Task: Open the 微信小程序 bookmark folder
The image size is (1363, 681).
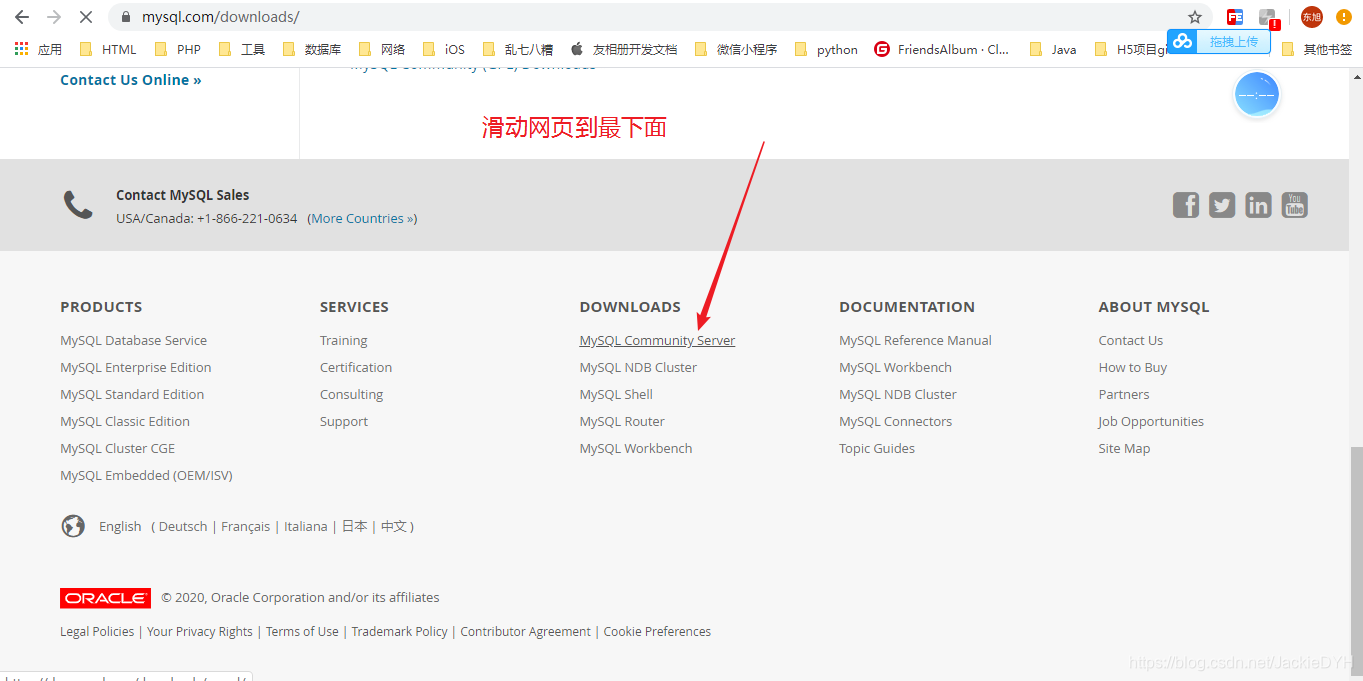Action: click(735, 49)
